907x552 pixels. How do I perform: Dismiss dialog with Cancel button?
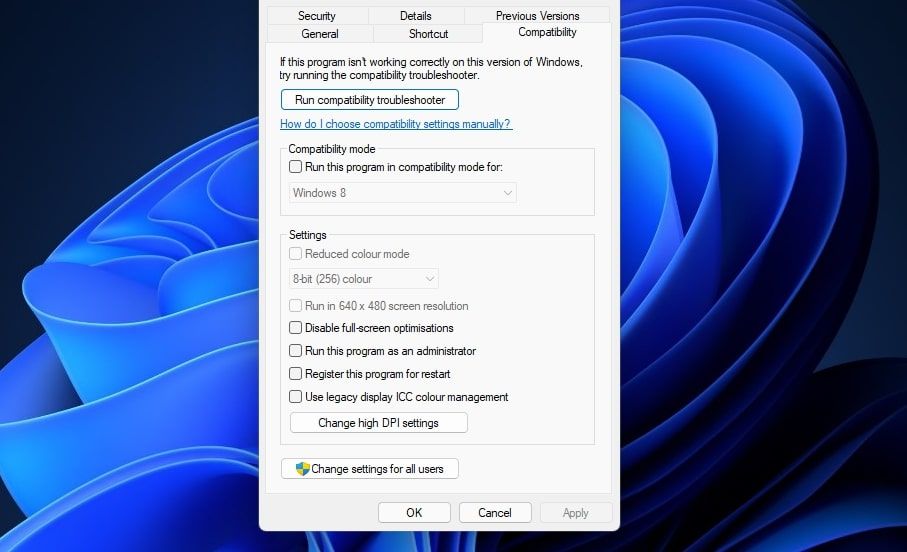tap(495, 513)
